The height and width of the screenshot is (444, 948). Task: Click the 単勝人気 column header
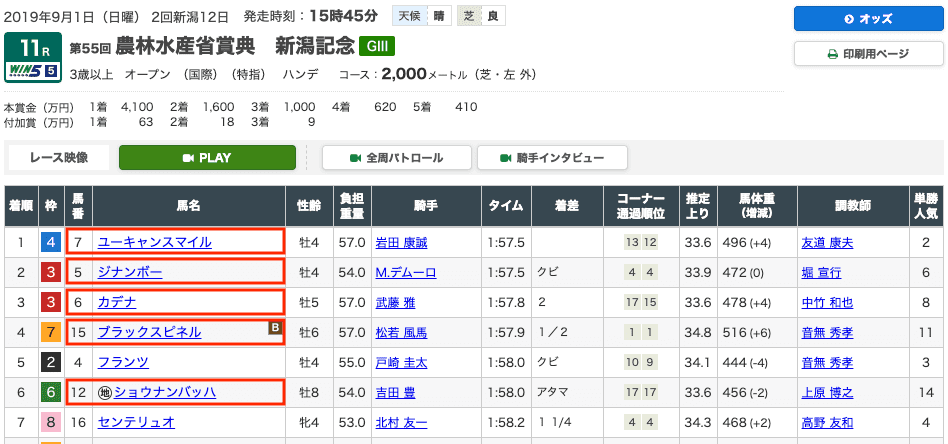[x=926, y=206]
